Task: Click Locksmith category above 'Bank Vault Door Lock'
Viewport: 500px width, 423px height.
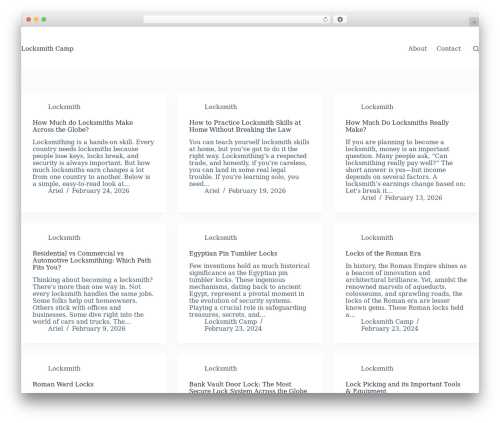Action: [x=221, y=369]
